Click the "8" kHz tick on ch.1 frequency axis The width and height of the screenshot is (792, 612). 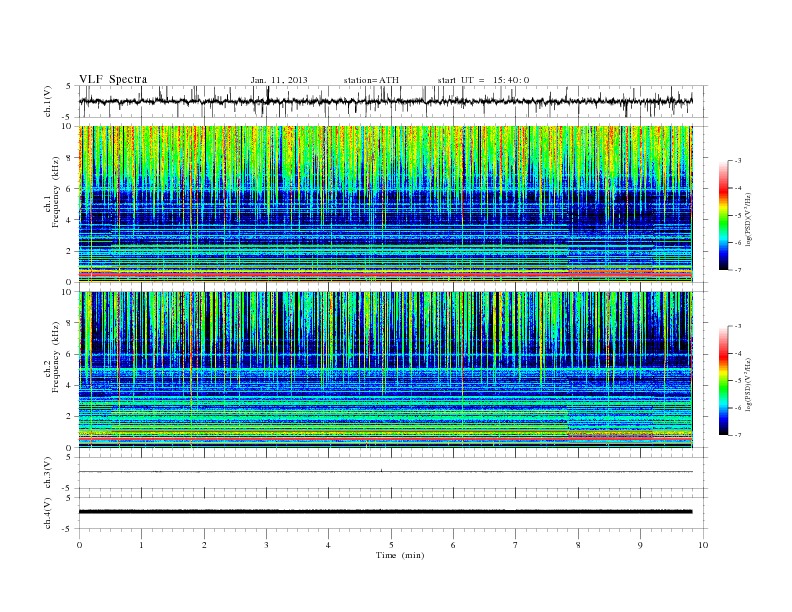click(69, 158)
